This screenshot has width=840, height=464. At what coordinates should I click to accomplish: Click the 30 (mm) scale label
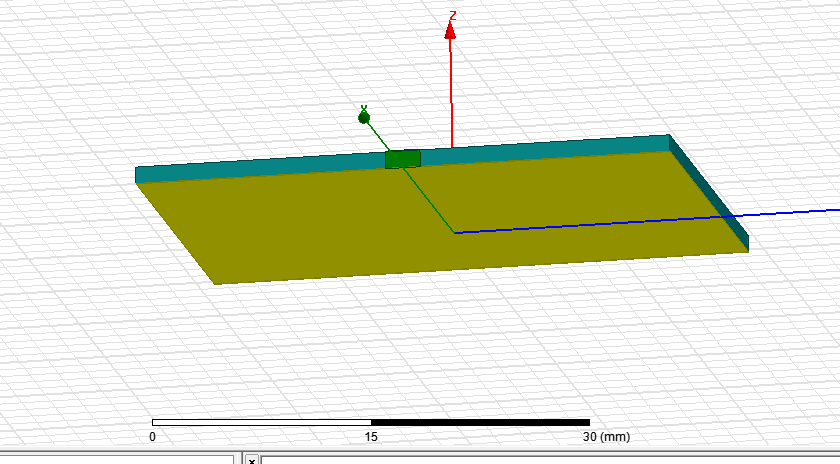(603, 437)
